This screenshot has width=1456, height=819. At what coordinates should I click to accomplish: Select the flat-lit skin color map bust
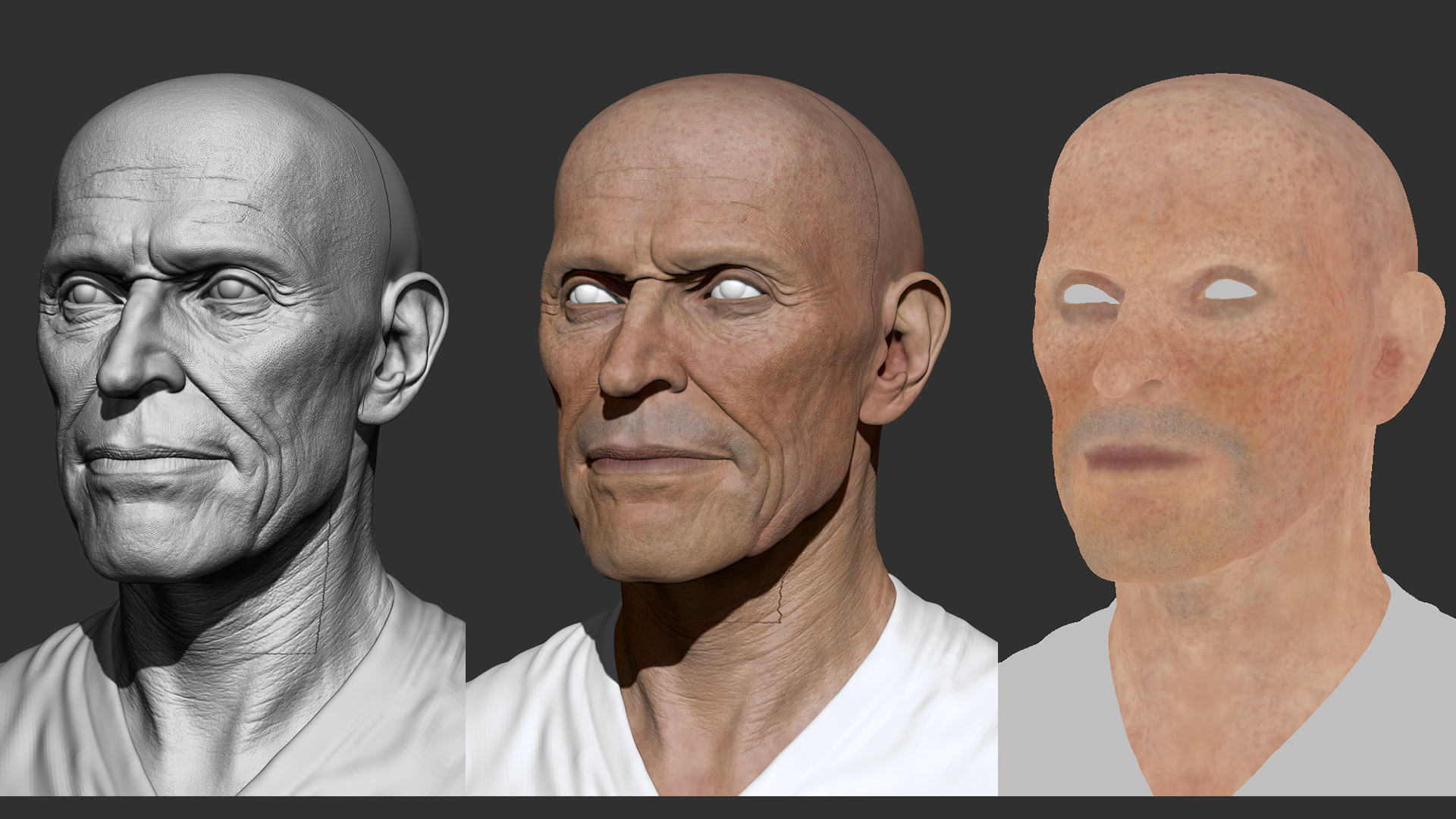1227,435
